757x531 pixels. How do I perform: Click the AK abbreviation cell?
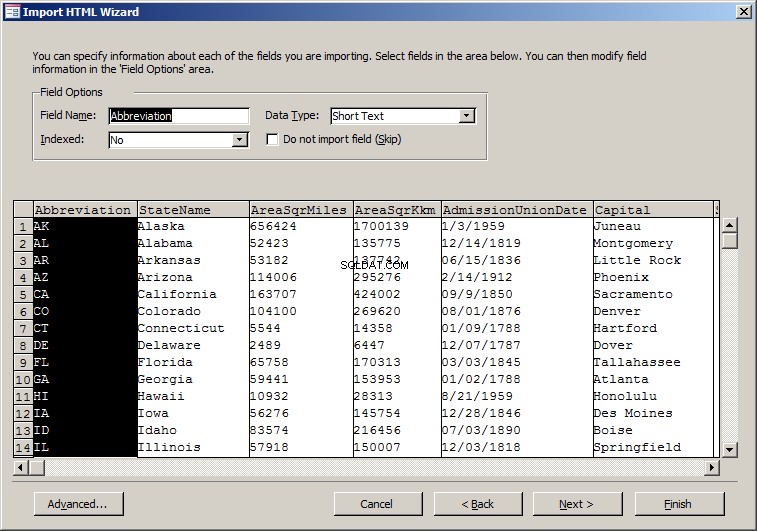click(x=85, y=226)
